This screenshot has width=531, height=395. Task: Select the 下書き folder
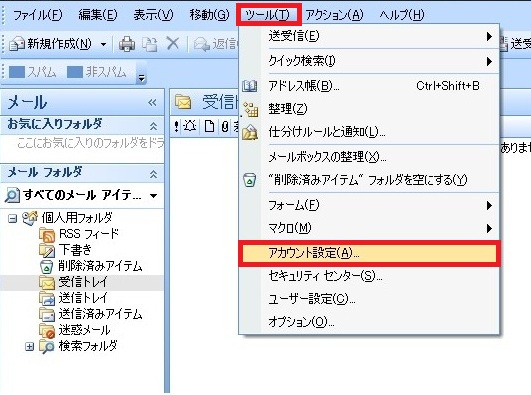point(75,250)
